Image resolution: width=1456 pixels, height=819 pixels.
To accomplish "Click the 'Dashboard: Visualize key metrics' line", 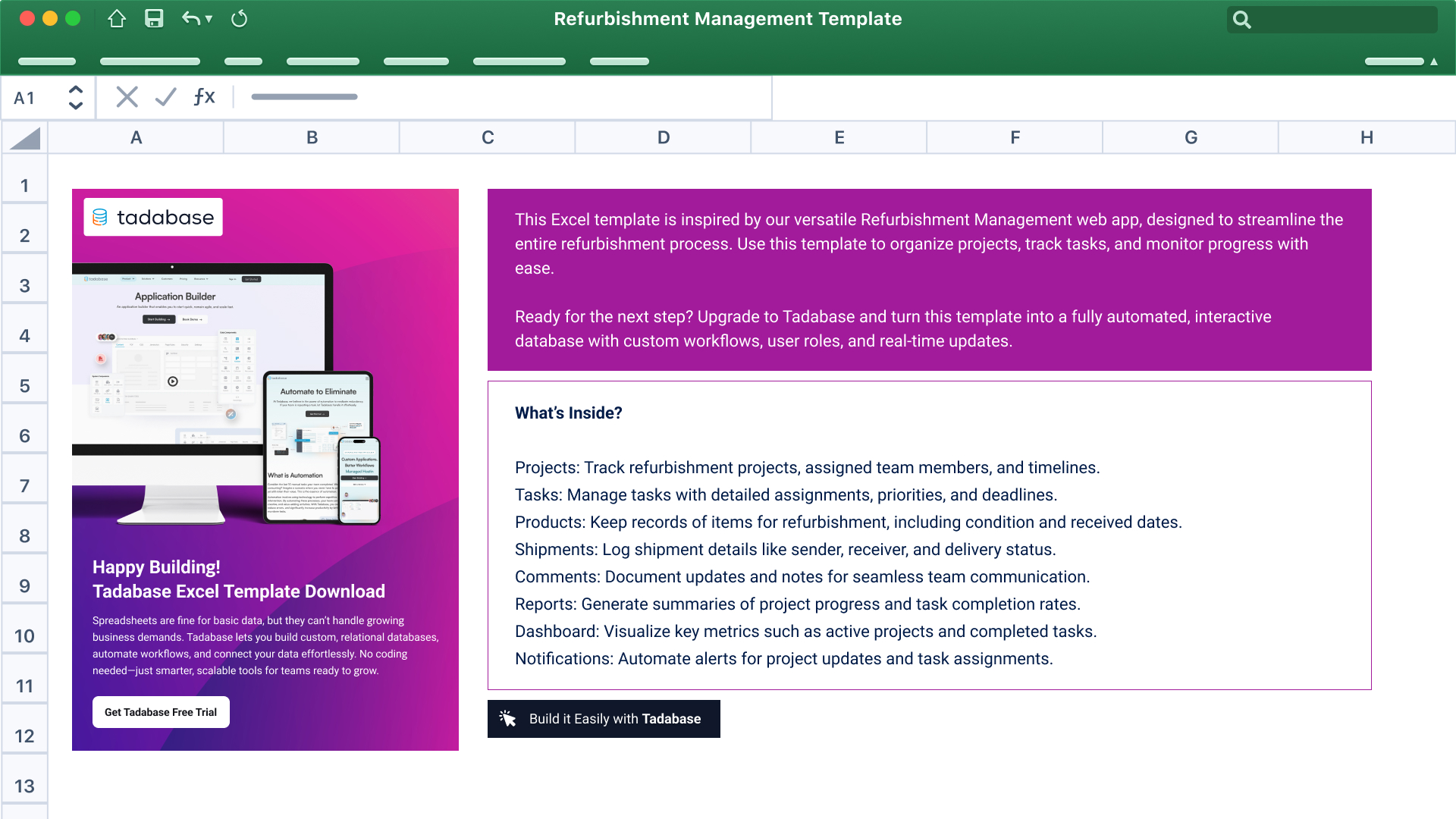I will tap(805, 632).
